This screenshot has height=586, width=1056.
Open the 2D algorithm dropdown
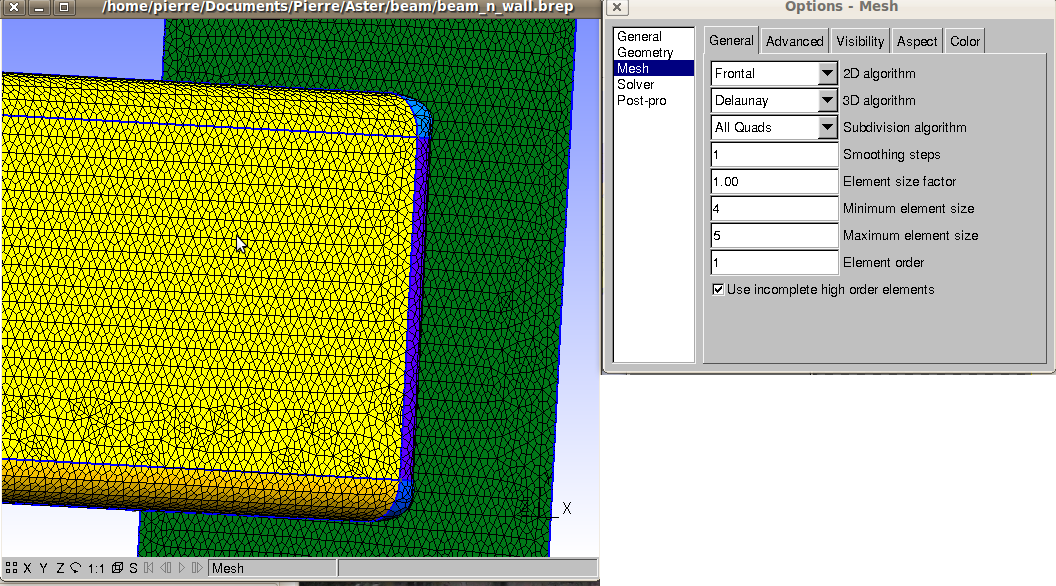pos(827,73)
